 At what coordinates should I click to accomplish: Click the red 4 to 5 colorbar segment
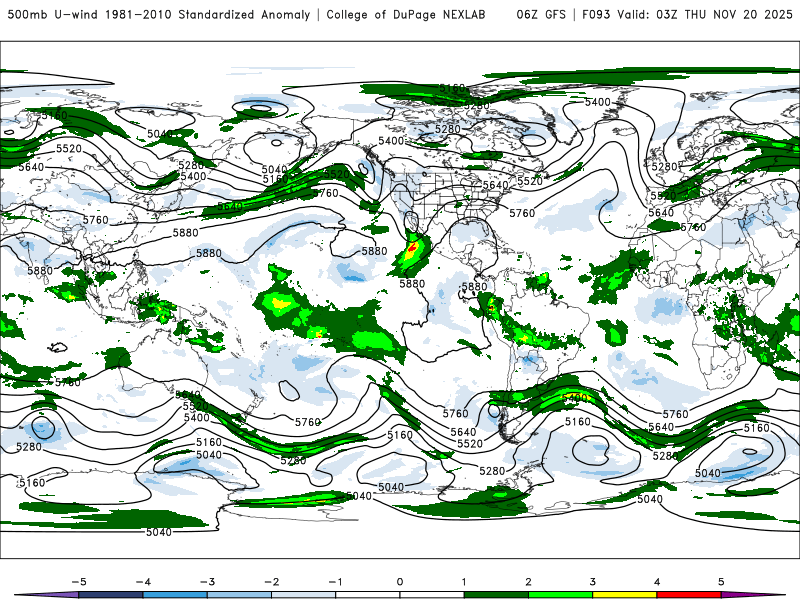(689, 595)
